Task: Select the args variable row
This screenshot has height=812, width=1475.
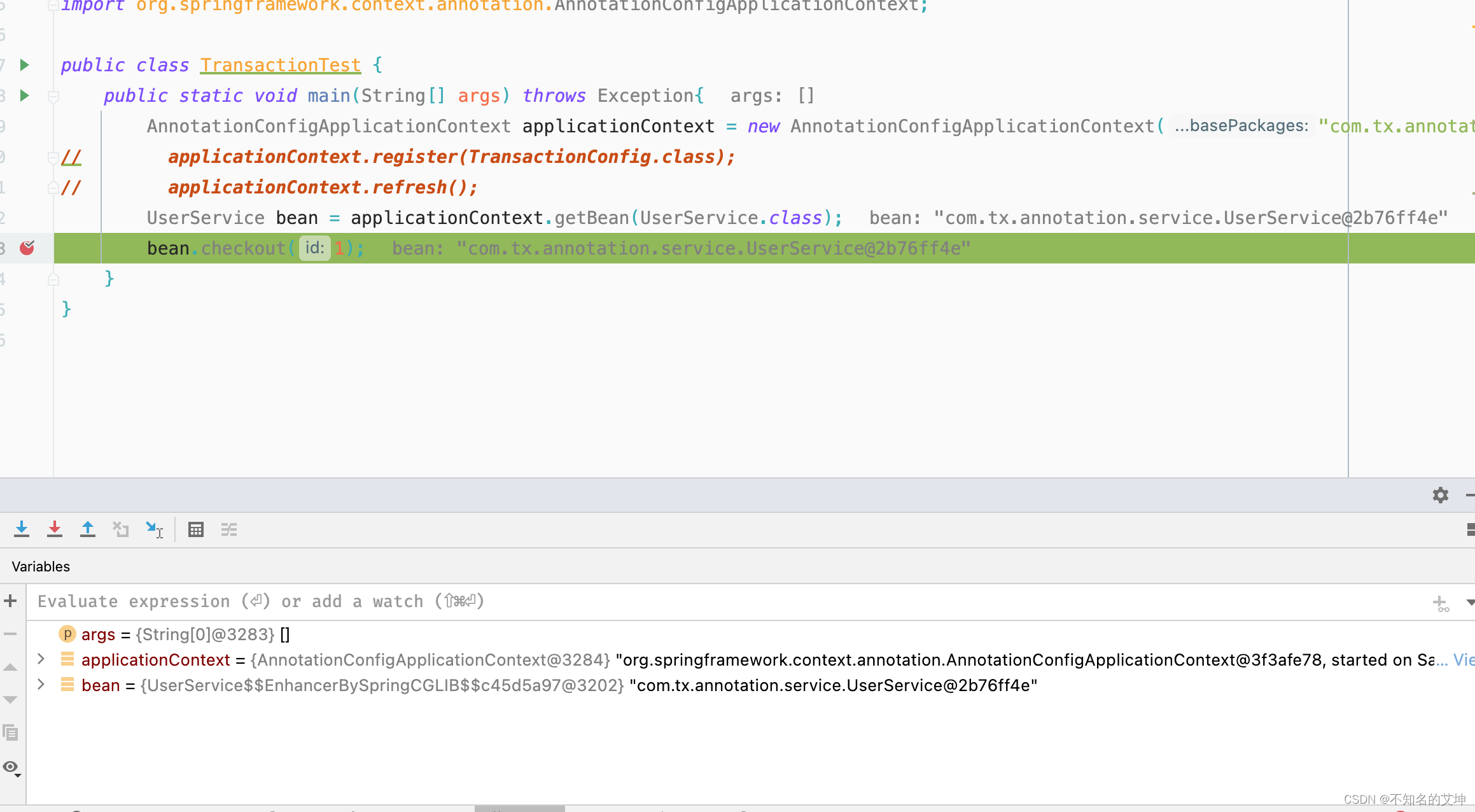Action: 751,634
